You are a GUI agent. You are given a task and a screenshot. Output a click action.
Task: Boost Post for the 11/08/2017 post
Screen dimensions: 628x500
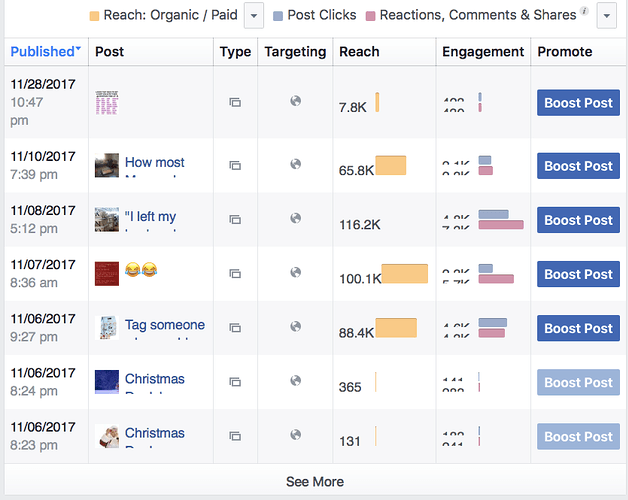coord(578,220)
